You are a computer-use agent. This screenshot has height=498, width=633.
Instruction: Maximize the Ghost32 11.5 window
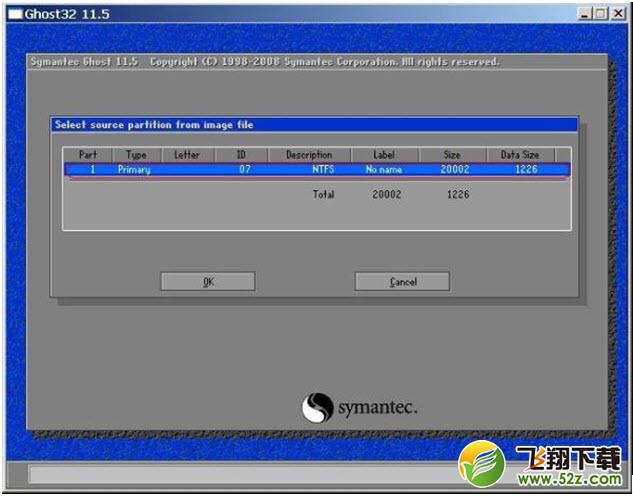pyautogui.click(x=601, y=14)
